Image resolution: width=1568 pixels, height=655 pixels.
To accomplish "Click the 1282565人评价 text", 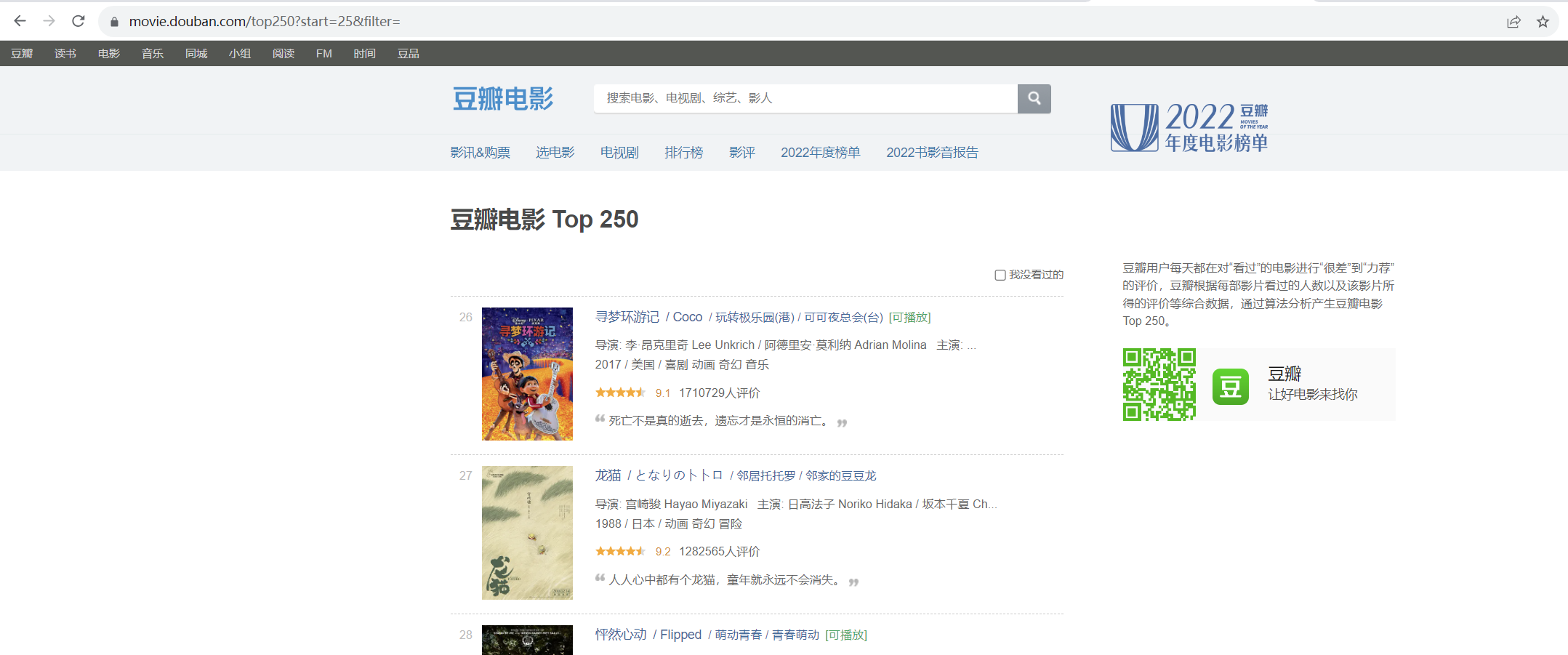I will click(x=719, y=551).
